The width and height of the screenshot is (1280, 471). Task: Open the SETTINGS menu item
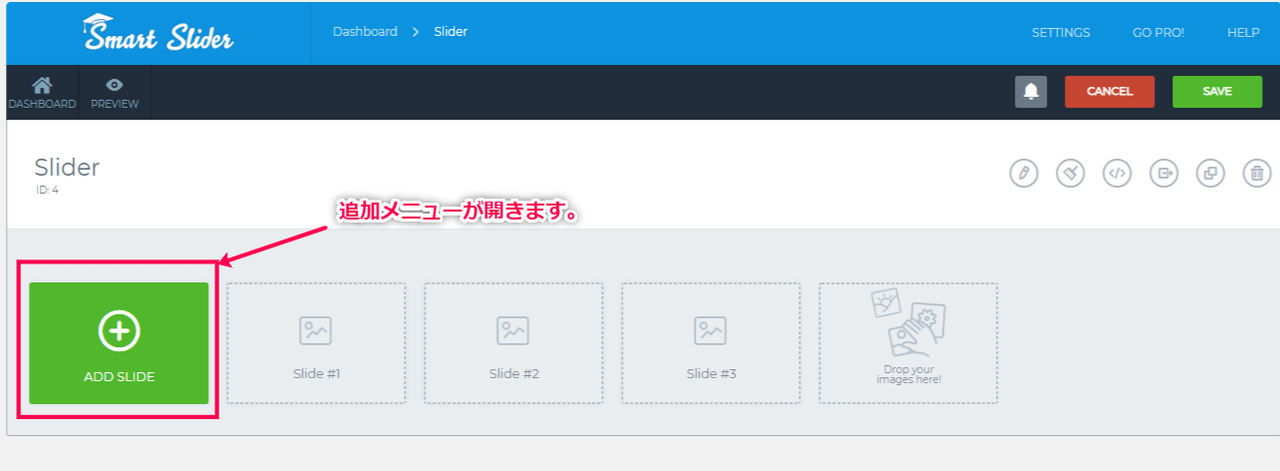(x=1060, y=33)
